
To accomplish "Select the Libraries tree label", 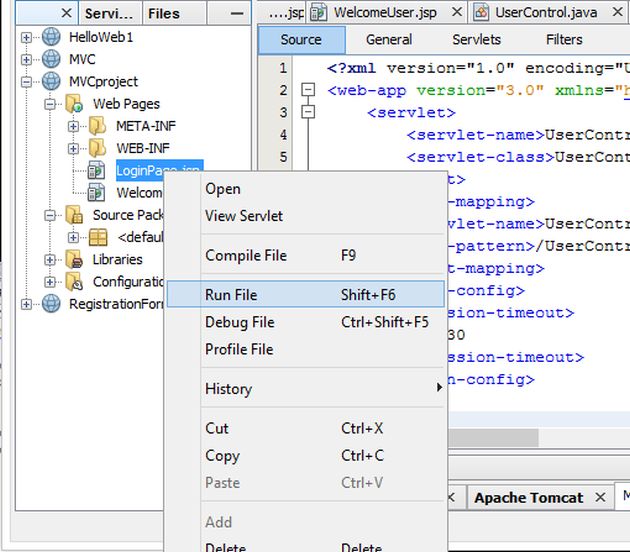I will click(117, 260).
